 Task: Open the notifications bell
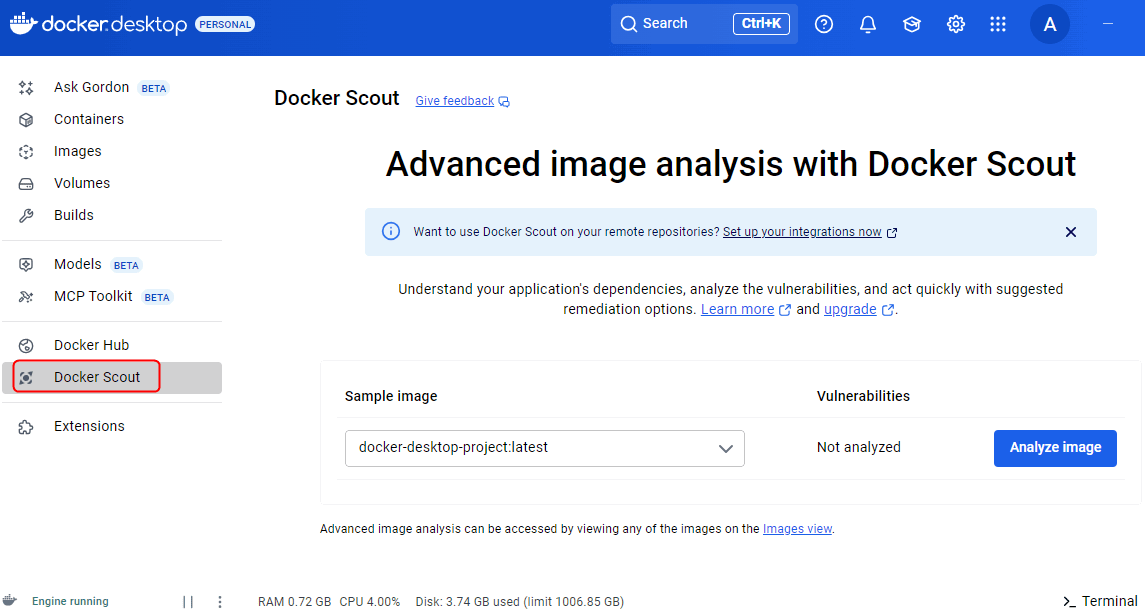(x=868, y=24)
